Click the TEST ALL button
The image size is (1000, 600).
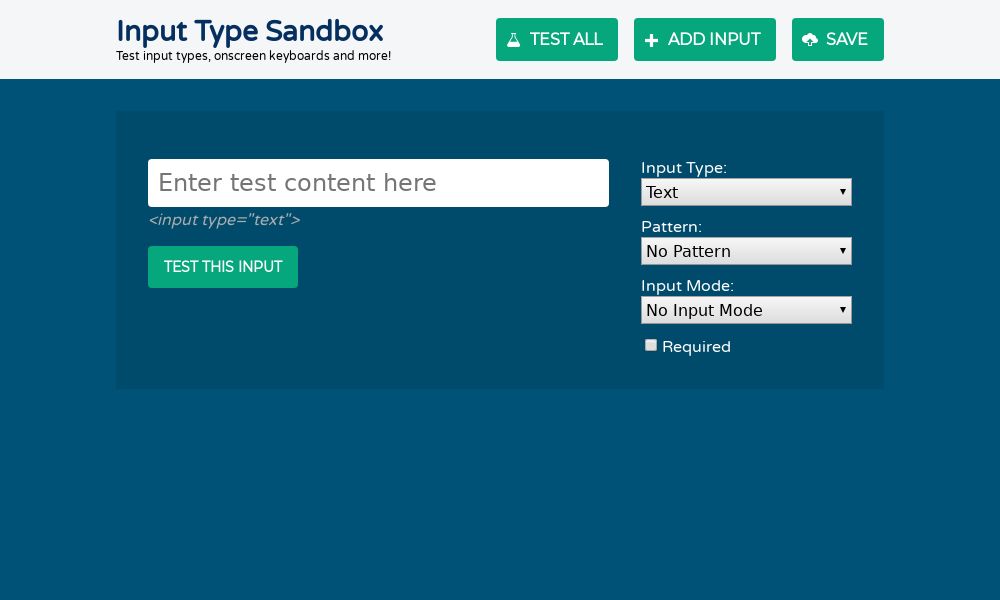click(557, 40)
